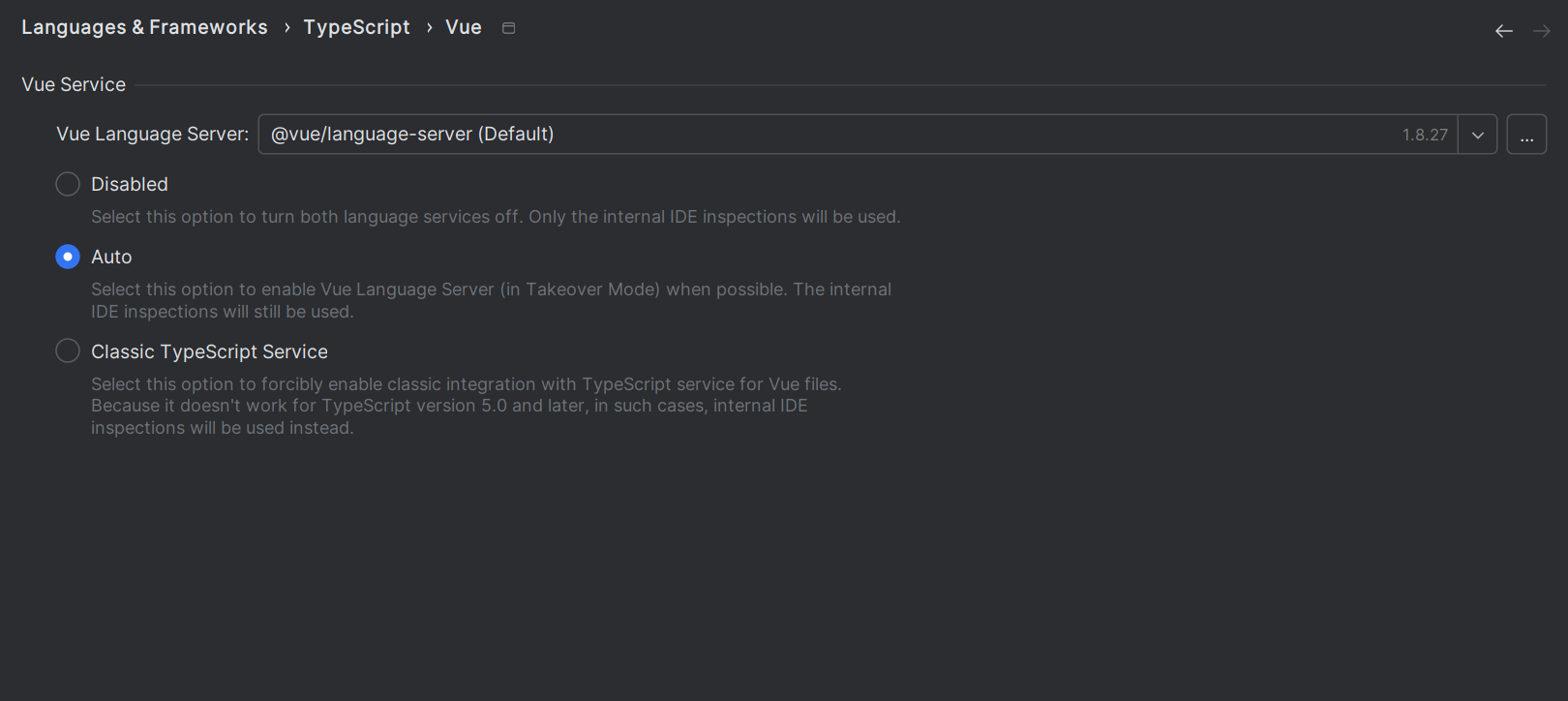Click the chevron after Languages & Frameworks
Image resolution: width=1568 pixels, height=701 pixels.
286,28
